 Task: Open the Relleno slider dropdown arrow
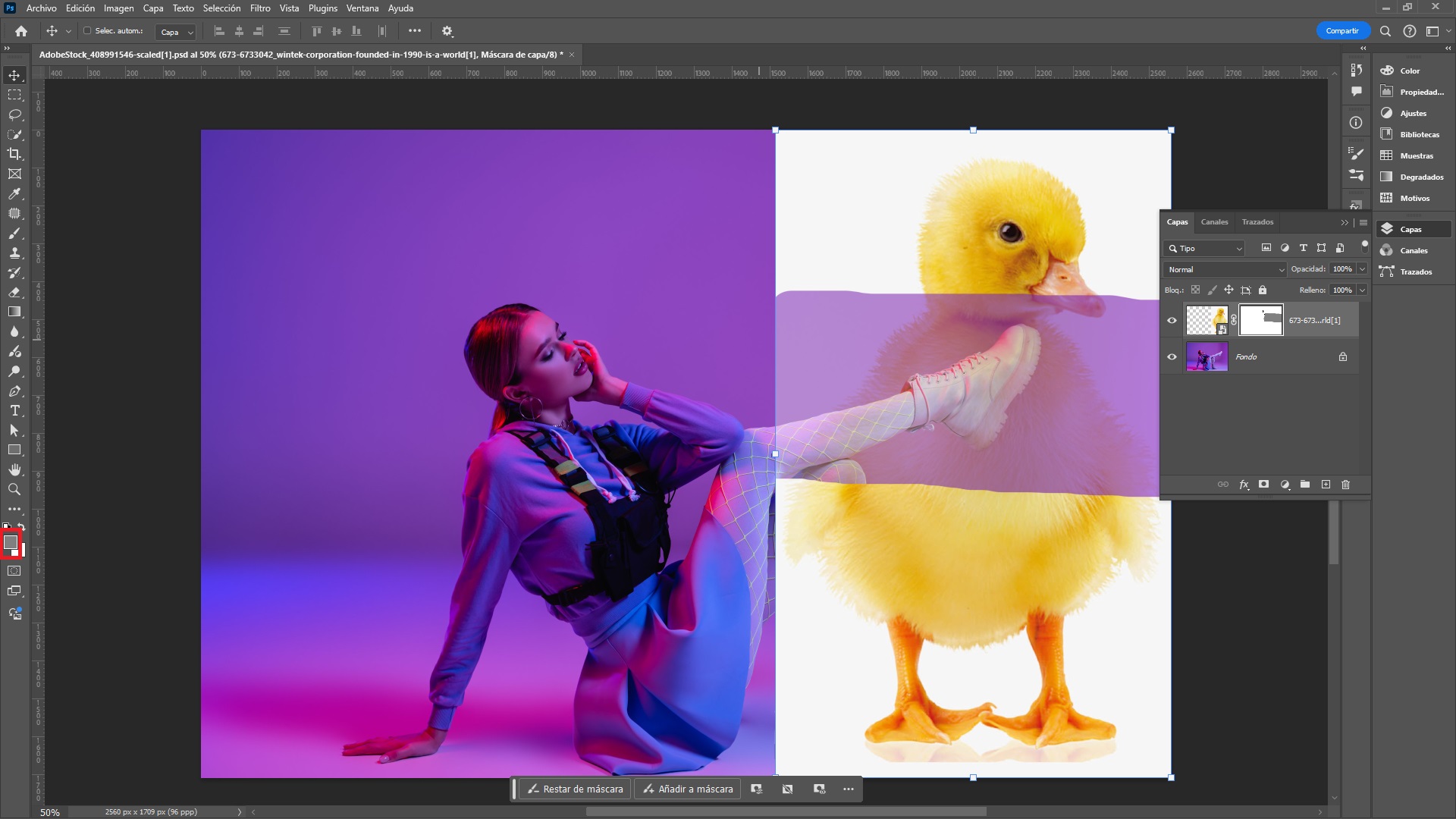point(1362,290)
